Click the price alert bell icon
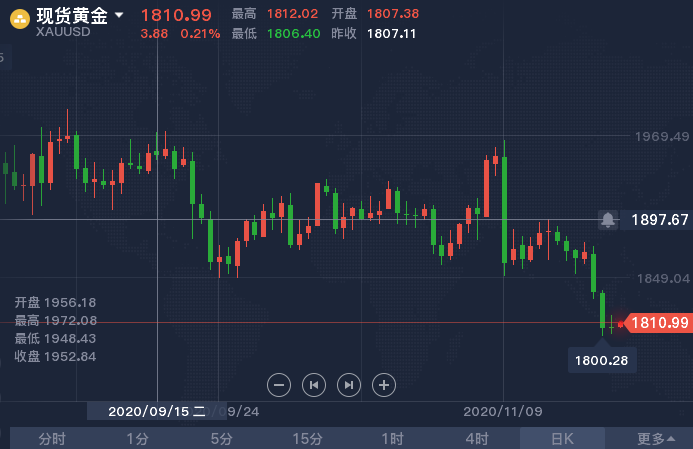 click(x=608, y=220)
